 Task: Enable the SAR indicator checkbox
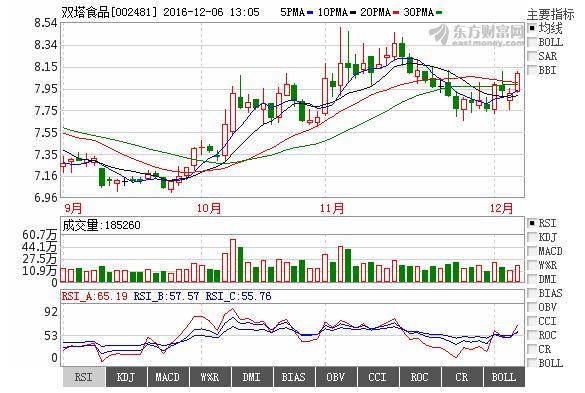click(x=532, y=56)
